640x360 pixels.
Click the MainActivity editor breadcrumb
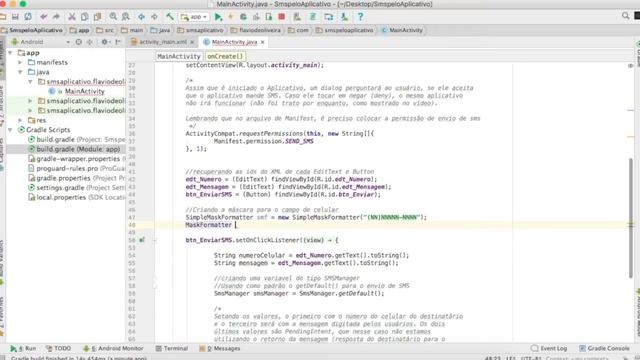pyautogui.click(x=179, y=56)
